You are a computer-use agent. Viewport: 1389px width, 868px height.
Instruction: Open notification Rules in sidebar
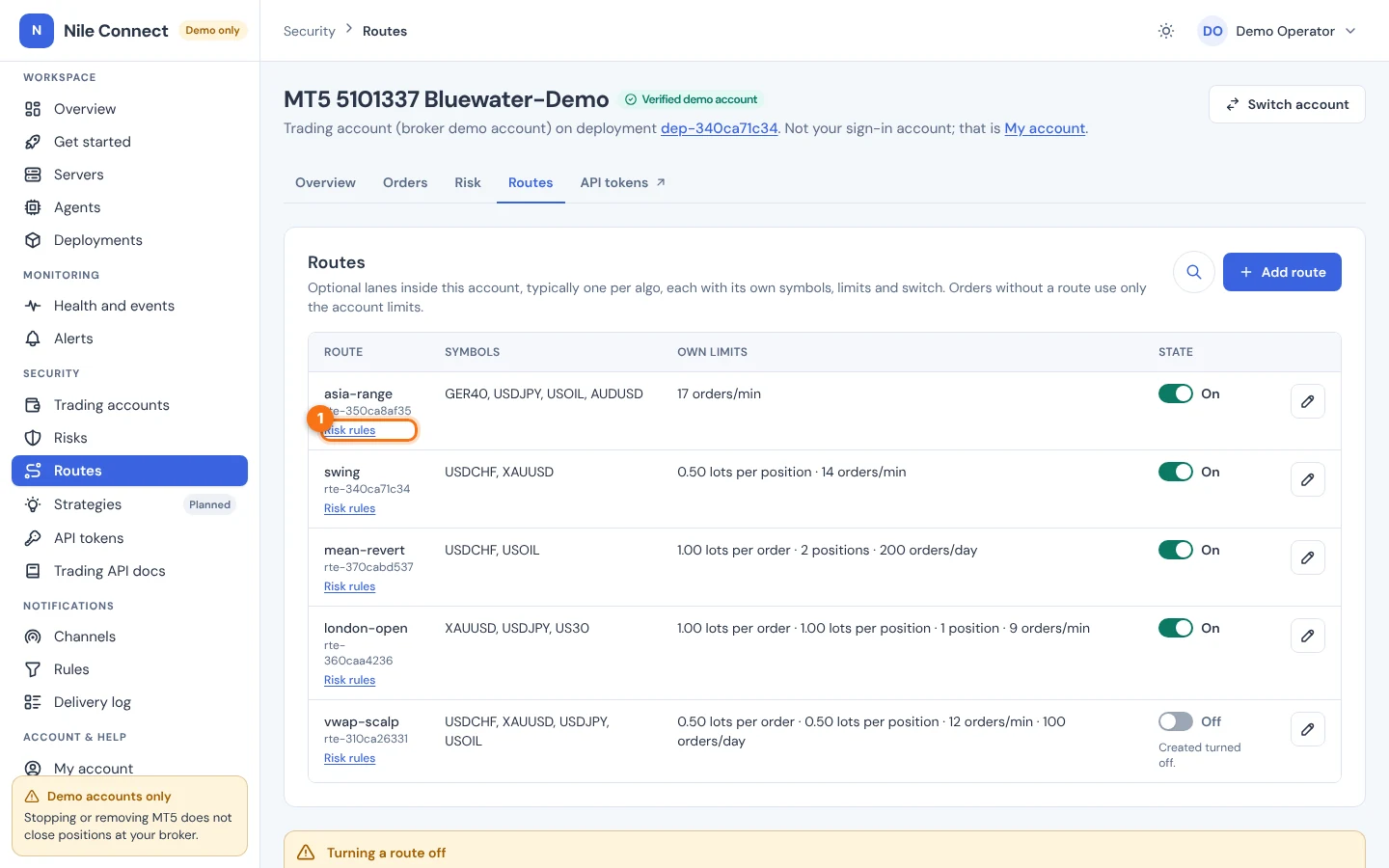click(129, 669)
